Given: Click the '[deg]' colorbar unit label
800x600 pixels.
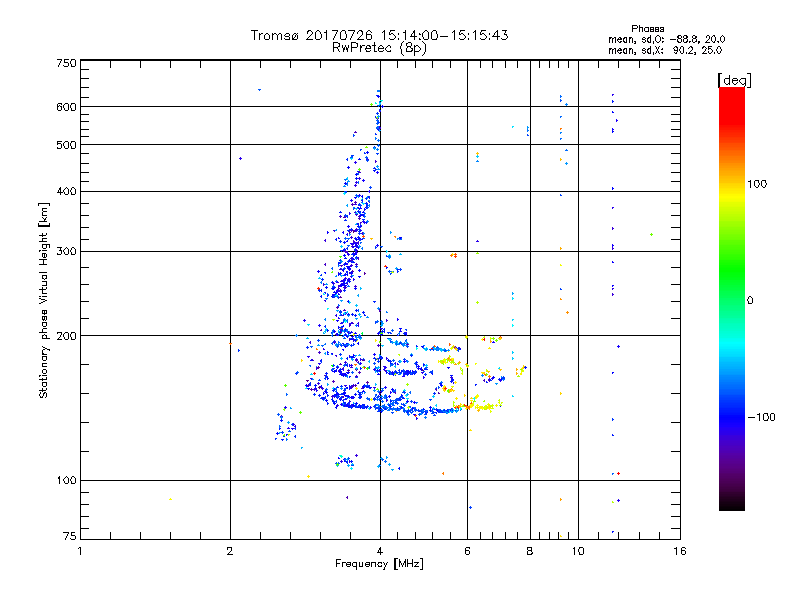Looking at the screenshot, I should tap(734, 80).
